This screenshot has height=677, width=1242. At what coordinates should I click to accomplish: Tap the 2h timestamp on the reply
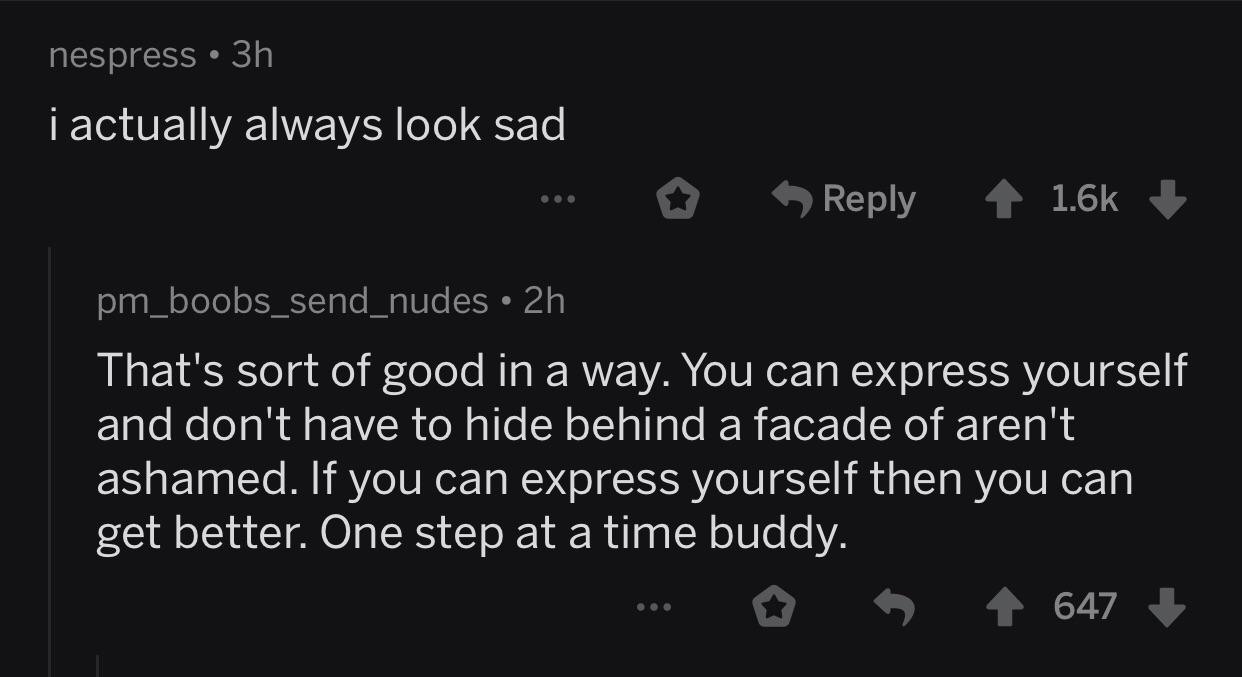tap(545, 301)
